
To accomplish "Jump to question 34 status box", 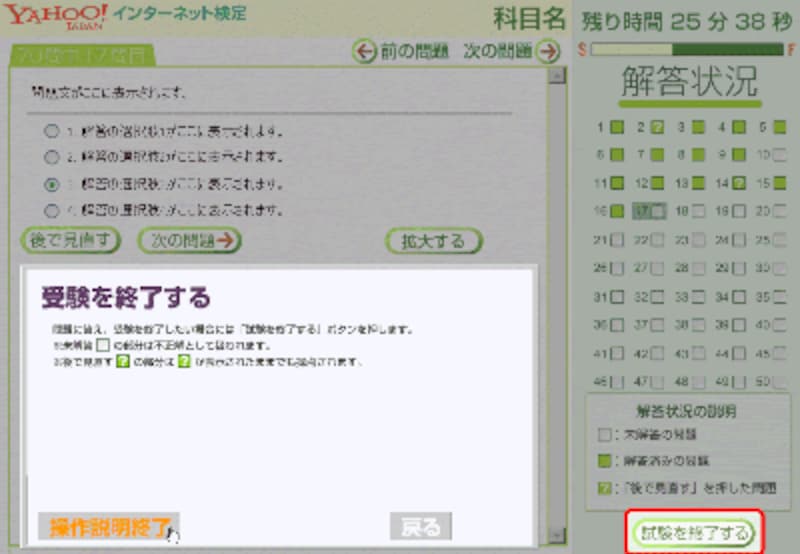I will click(739, 296).
